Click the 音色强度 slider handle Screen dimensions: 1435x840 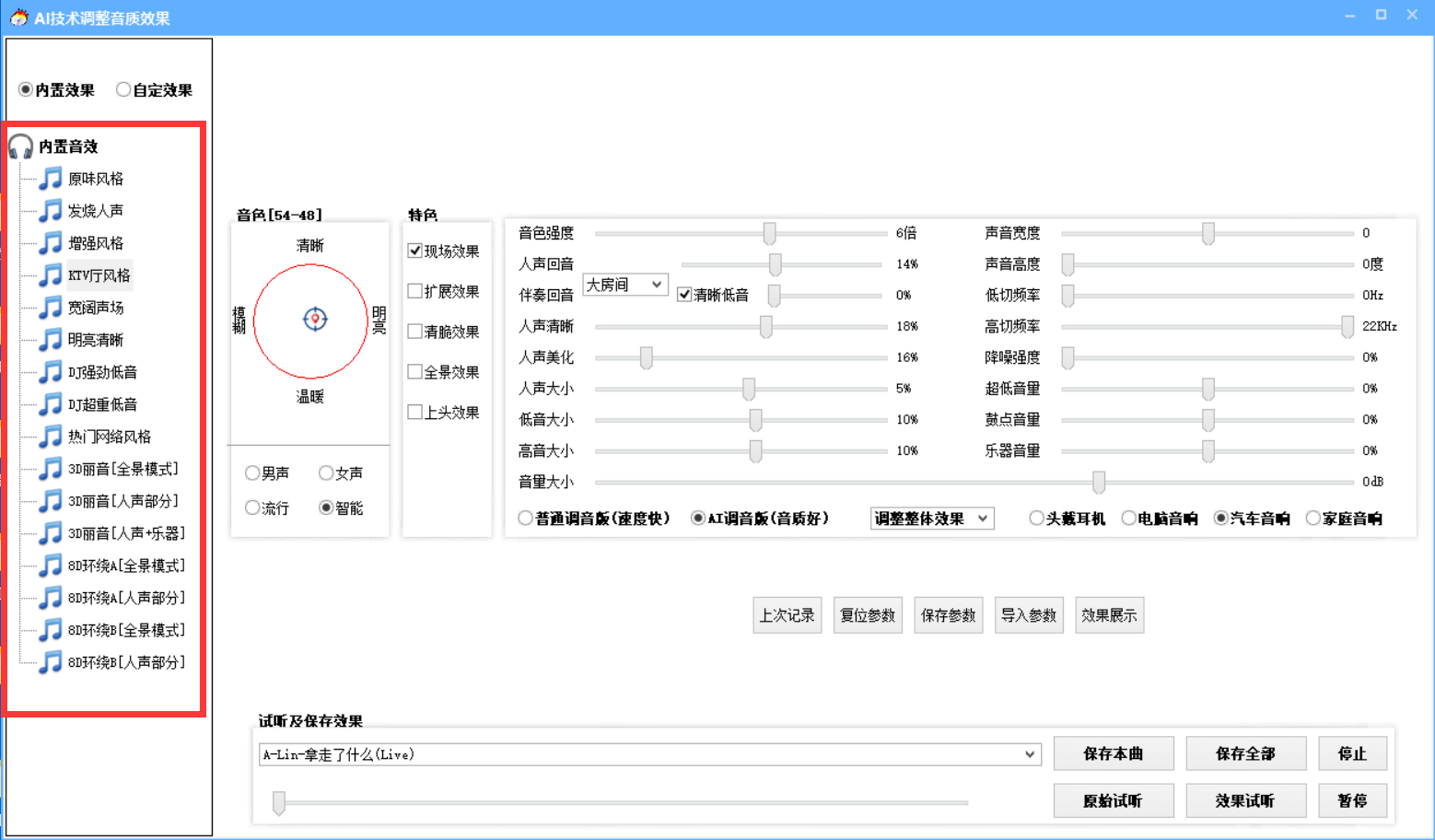769,233
